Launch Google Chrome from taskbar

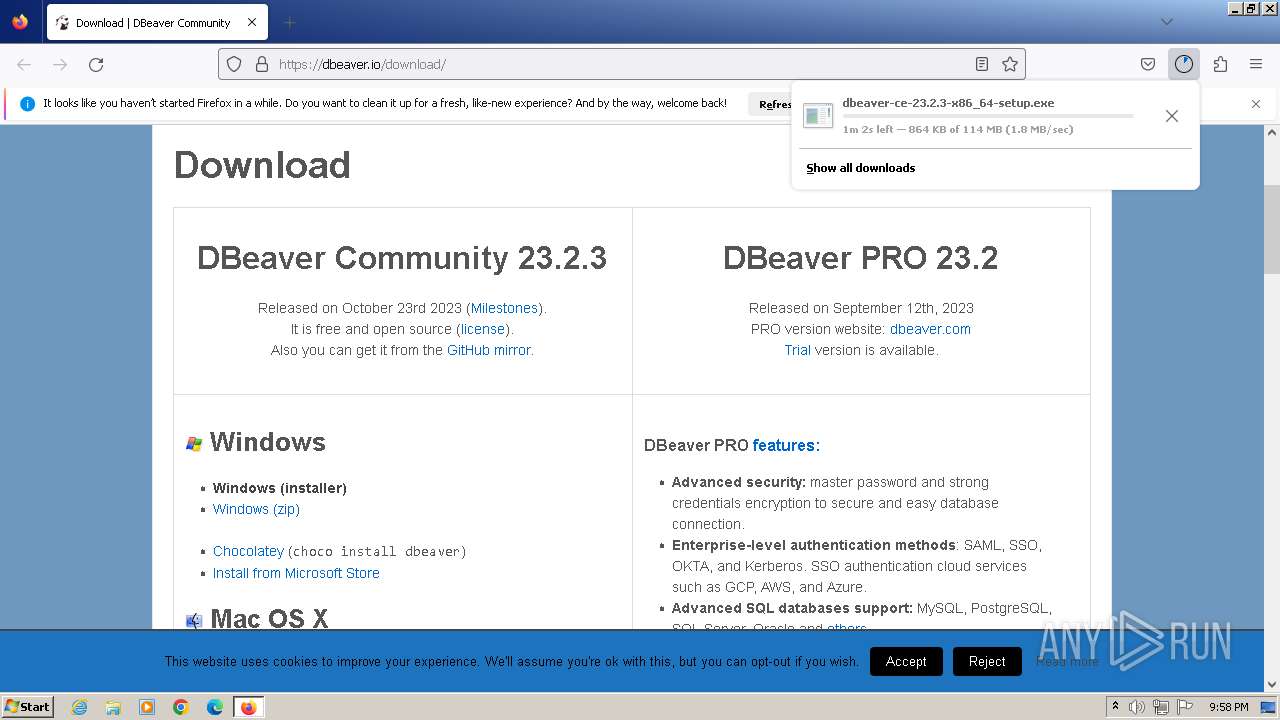tap(181, 707)
